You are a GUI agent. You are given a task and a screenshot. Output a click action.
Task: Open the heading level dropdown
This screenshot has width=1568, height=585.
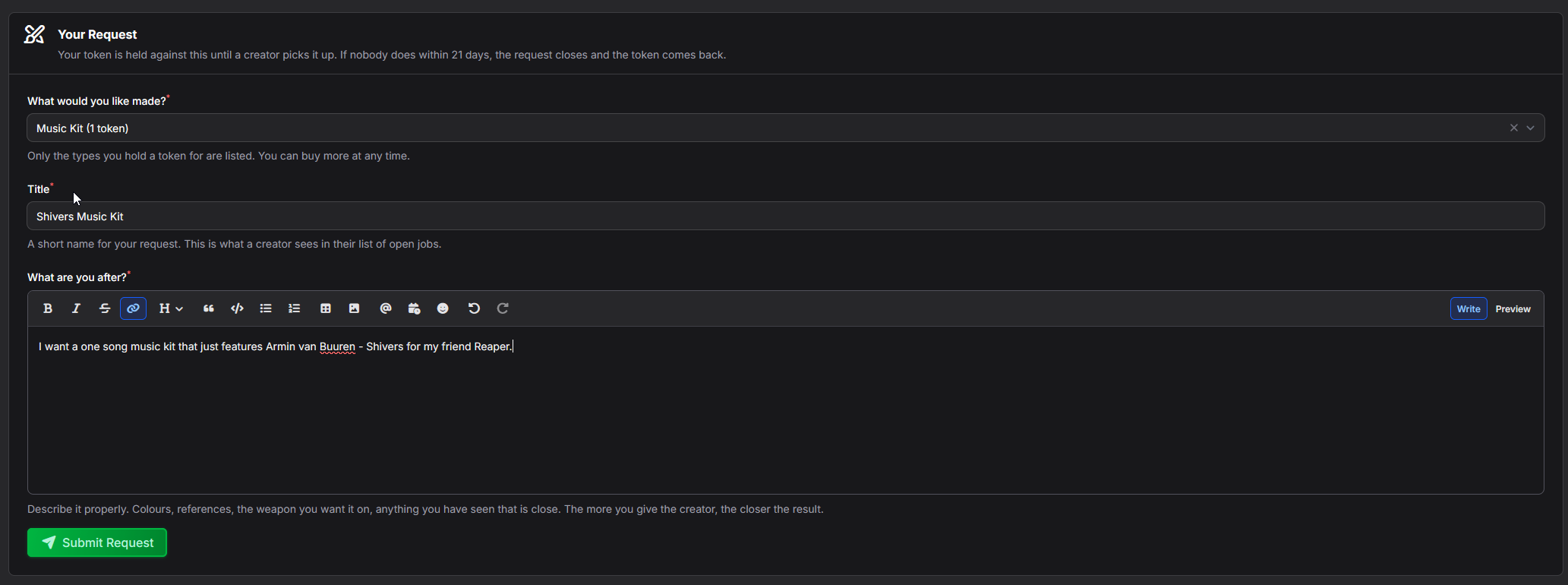[x=171, y=308]
